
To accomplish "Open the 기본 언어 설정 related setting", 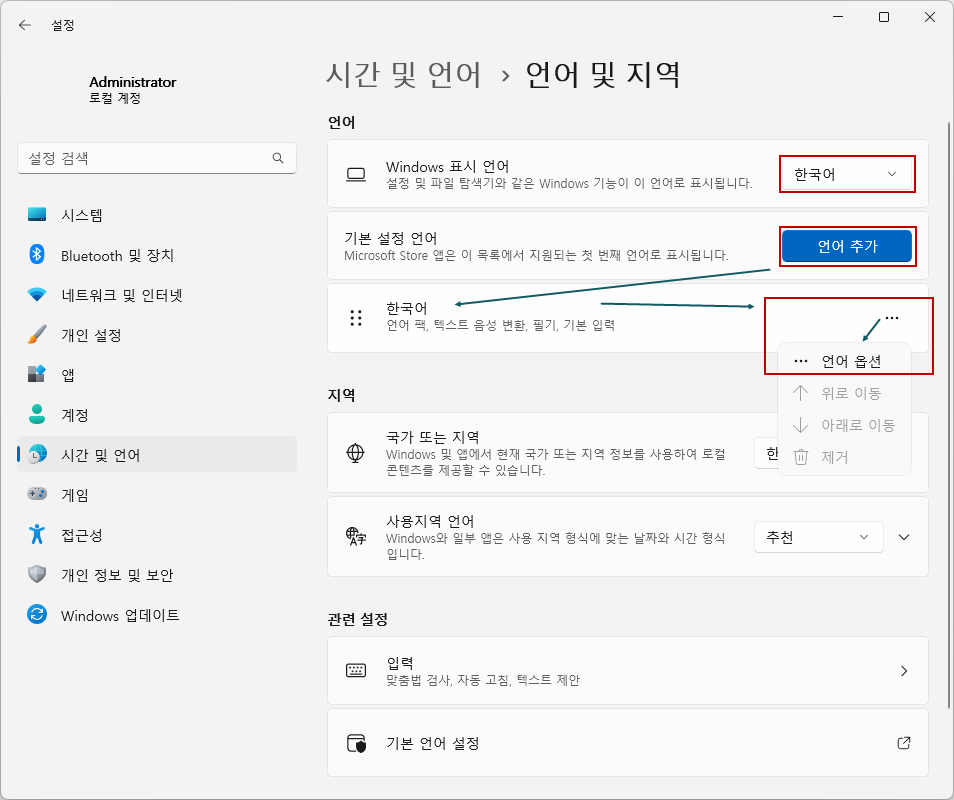I will (628, 743).
